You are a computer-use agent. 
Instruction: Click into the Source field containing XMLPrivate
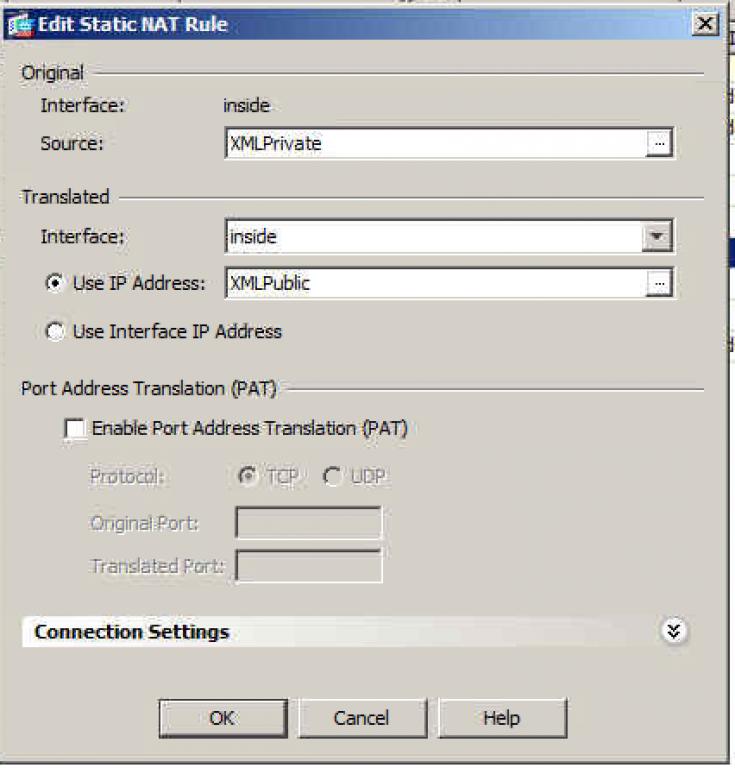435,144
